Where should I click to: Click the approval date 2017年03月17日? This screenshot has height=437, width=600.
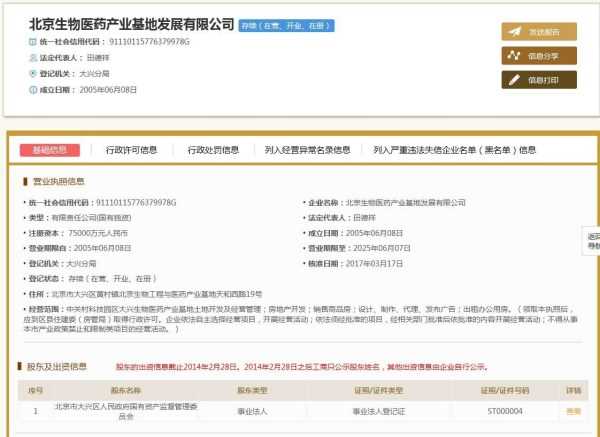point(374,264)
